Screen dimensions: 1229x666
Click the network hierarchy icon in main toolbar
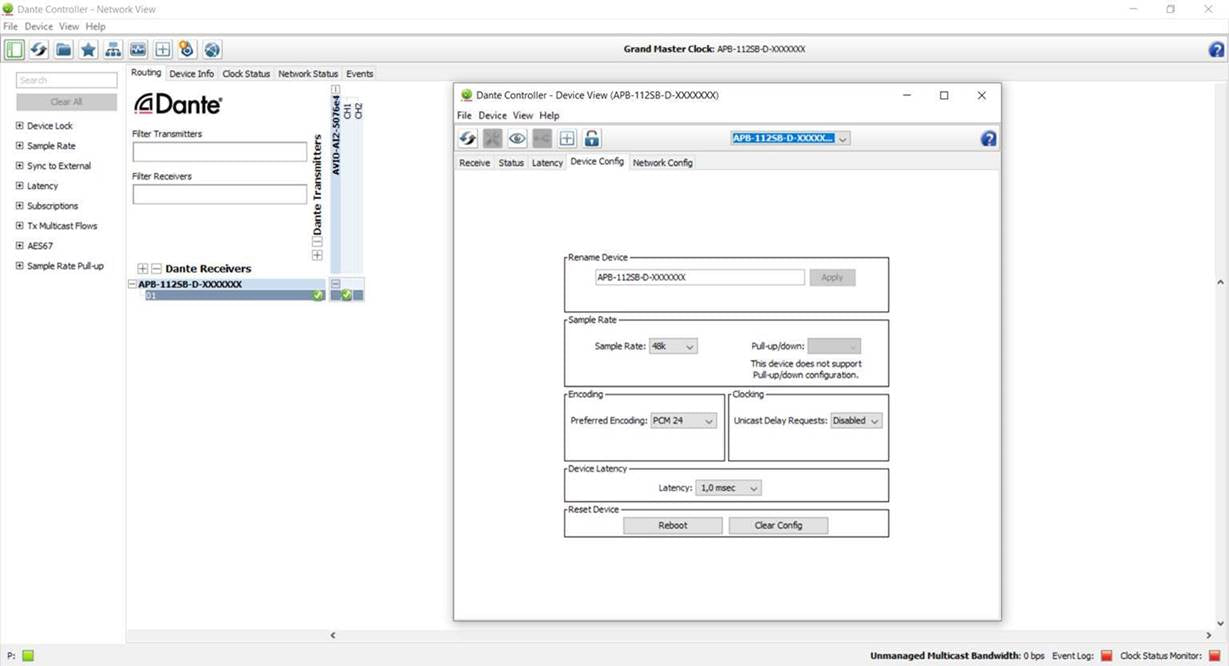pyautogui.click(x=113, y=50)
